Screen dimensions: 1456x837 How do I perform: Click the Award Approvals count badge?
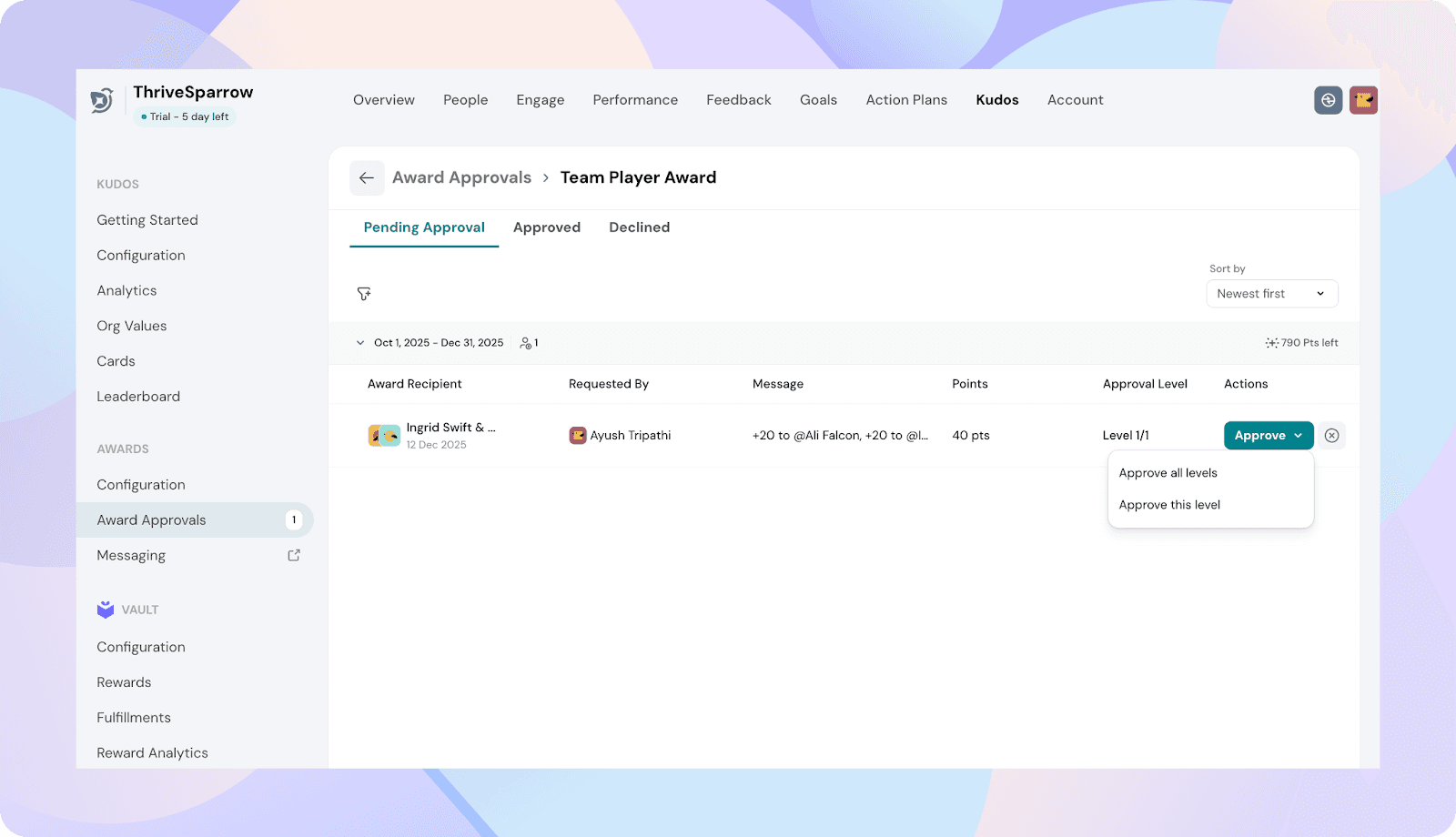point(294,520)
